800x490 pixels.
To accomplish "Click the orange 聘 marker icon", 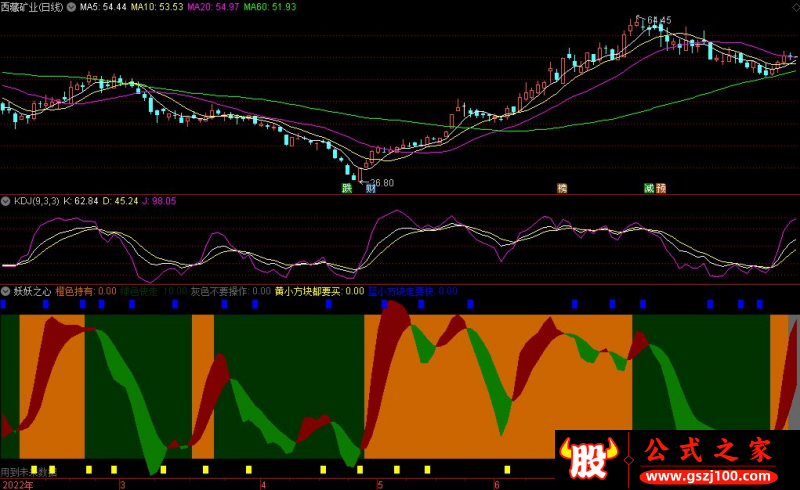I will point(562,188).
